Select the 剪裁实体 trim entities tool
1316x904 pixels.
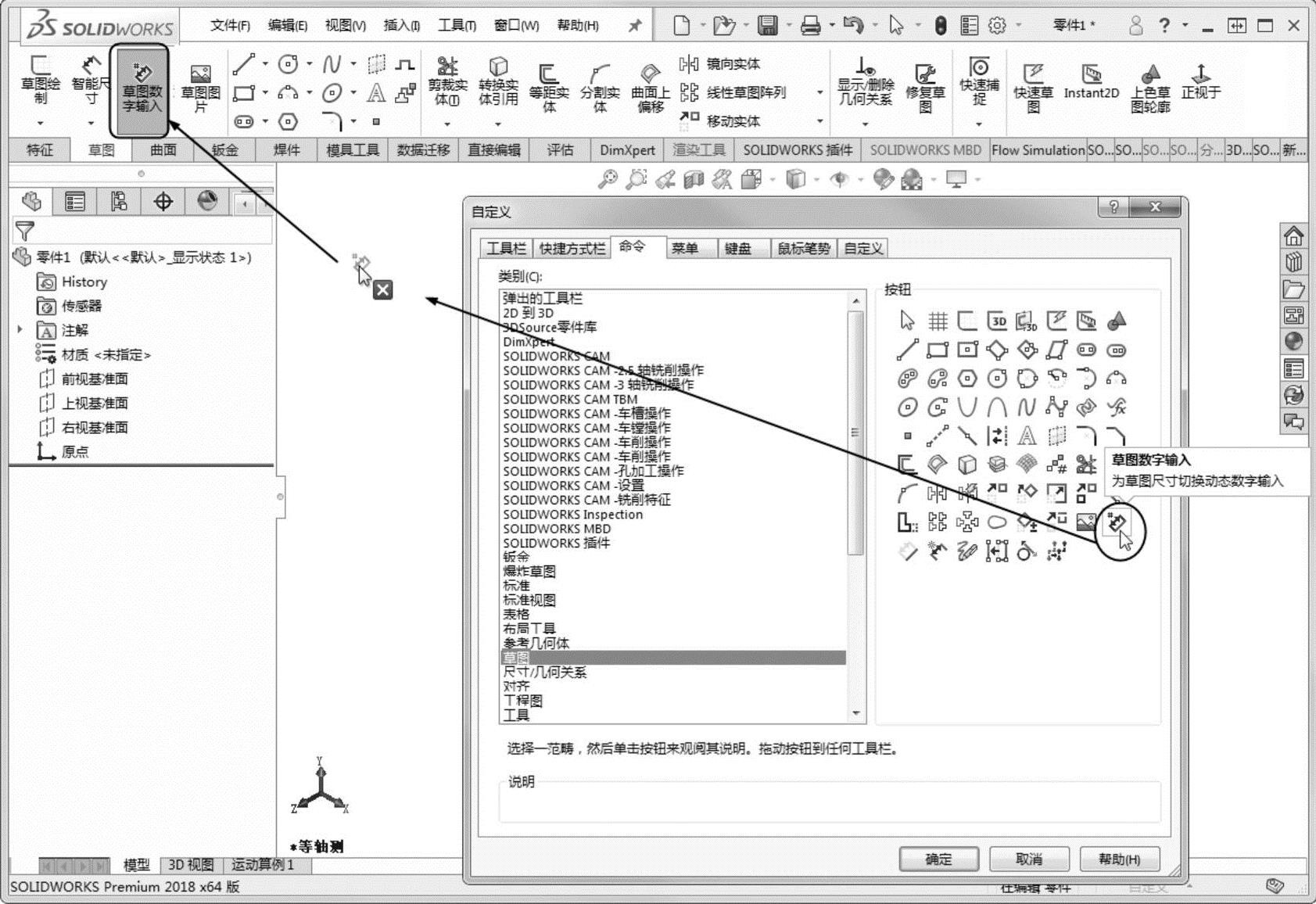pos(447,81)
